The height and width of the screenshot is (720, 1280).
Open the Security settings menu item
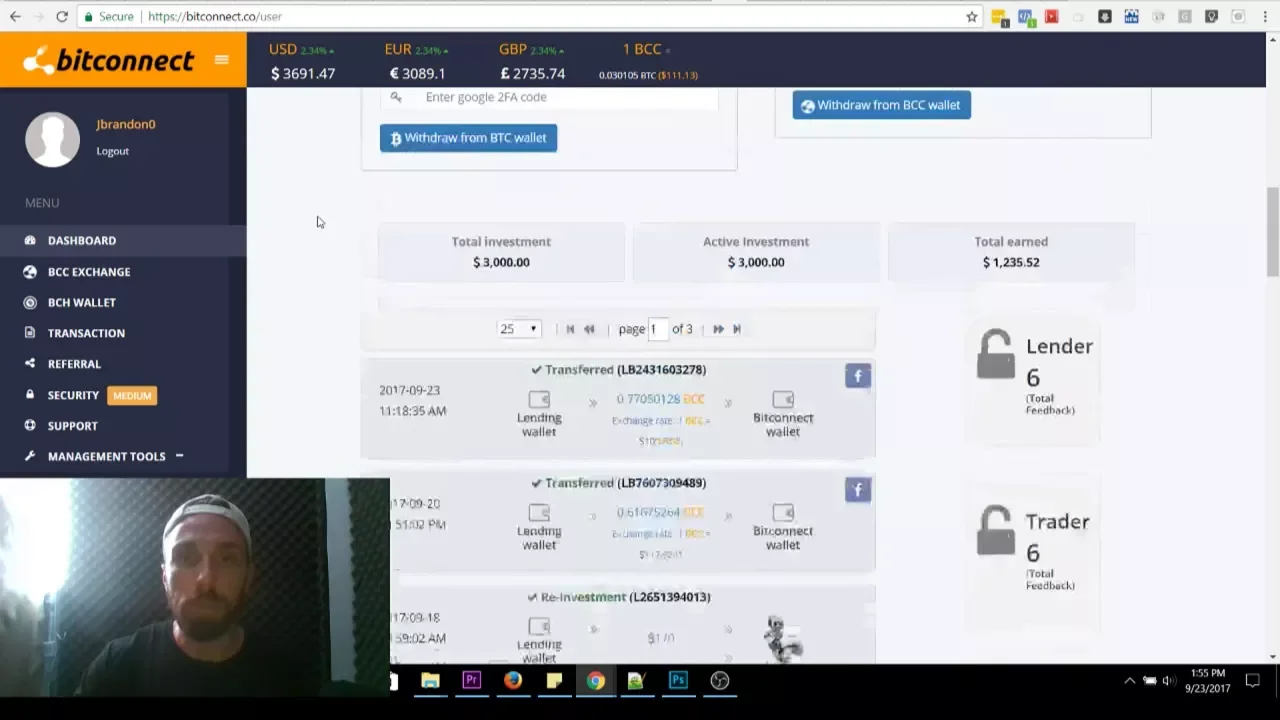pos(73,395)
